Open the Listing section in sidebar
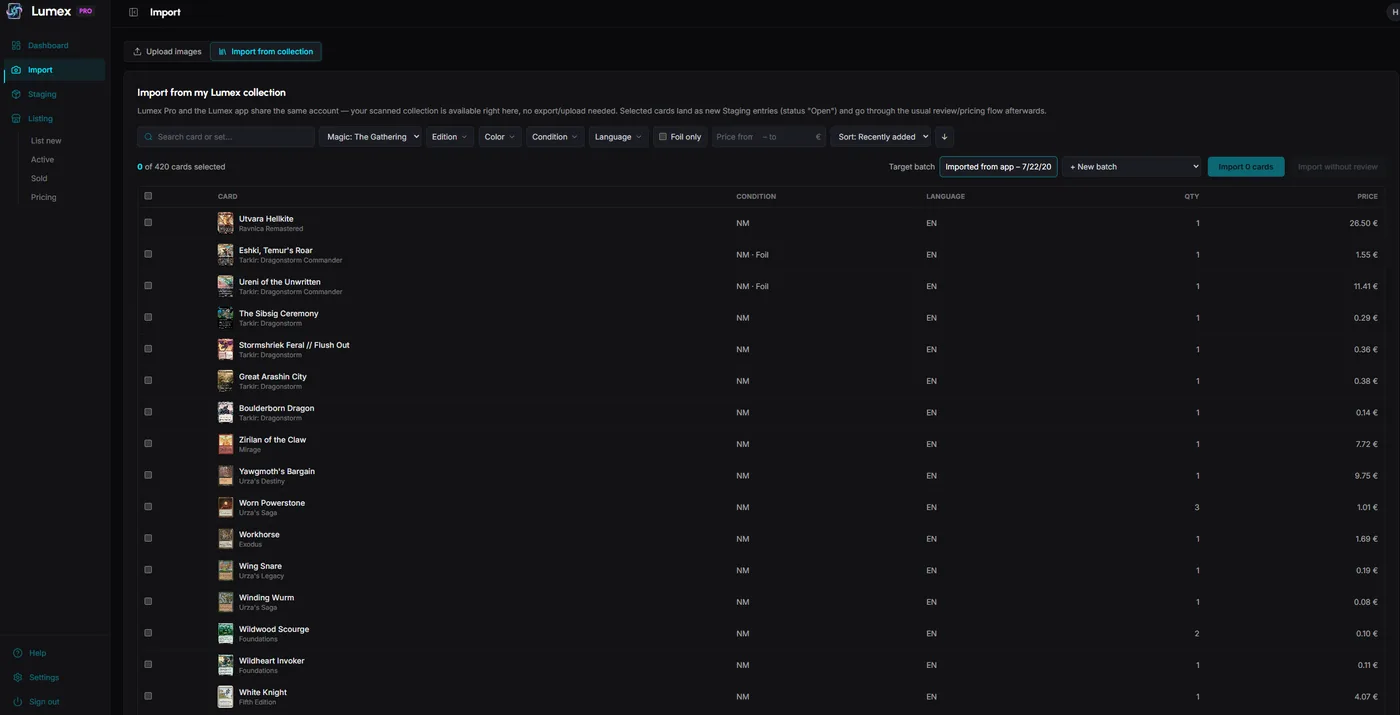 (40, 119)
